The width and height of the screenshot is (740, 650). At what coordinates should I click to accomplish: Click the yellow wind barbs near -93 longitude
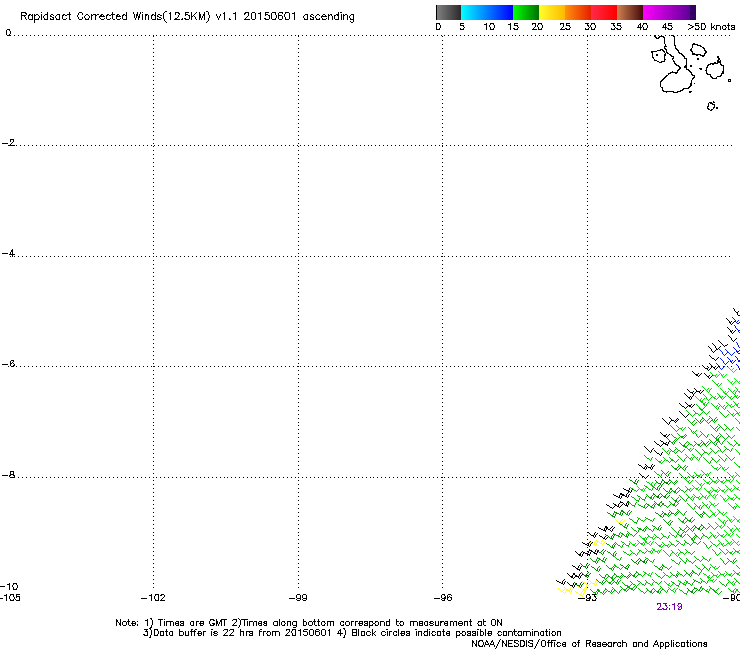(576, 589)
